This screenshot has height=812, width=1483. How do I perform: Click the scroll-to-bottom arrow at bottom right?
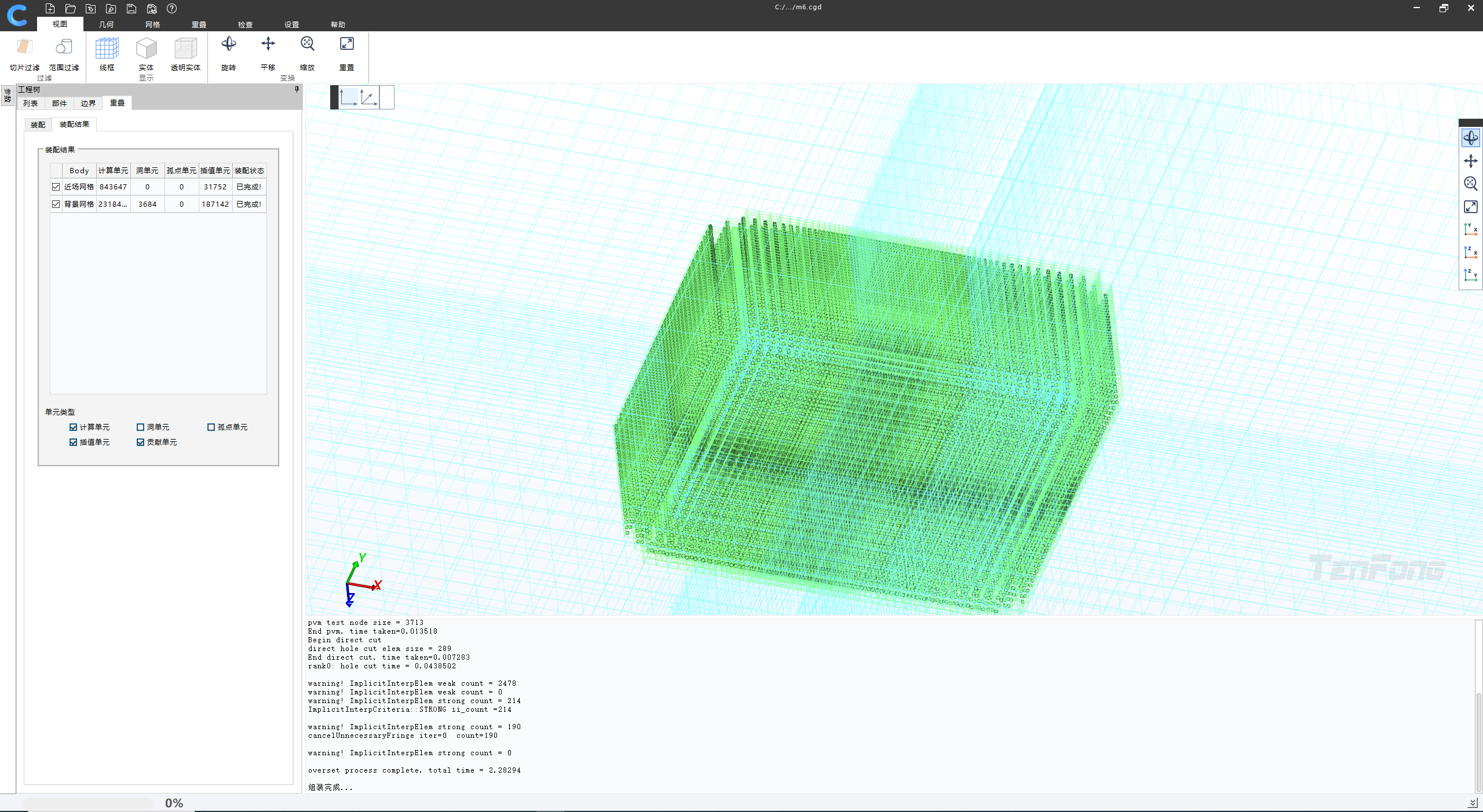click(x=1473, y=803)
